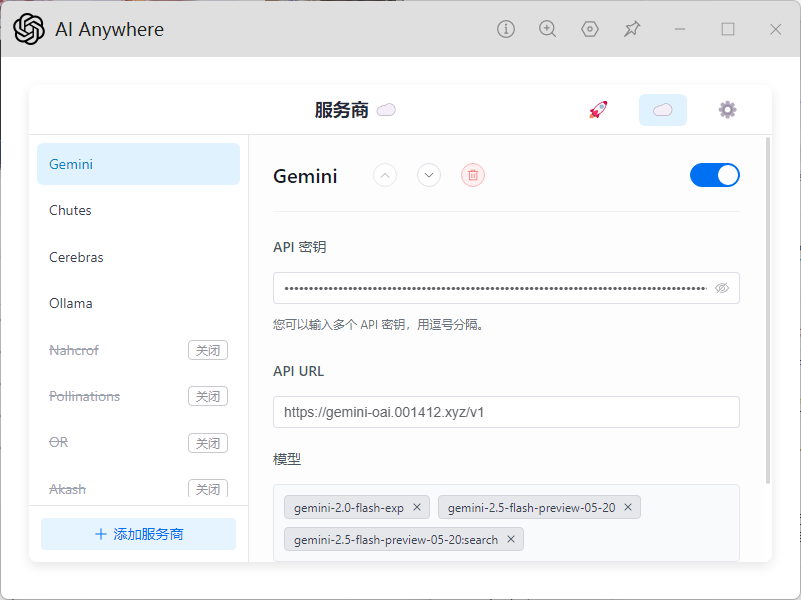Image resolution: width=801 pixels, height=600 pixels.
Task: Minimize the AI Anywhere window
Action: pyautogui.click(x=679, y=29)
